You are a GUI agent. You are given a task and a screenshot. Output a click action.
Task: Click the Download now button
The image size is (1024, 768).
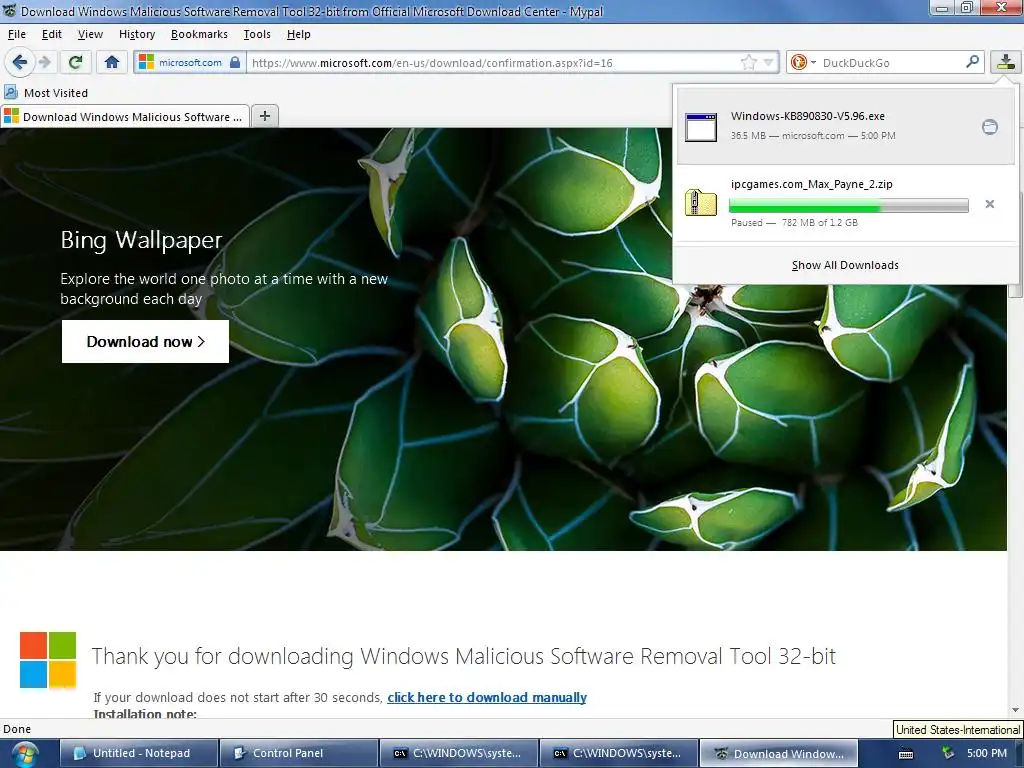(x=145, y=341)
